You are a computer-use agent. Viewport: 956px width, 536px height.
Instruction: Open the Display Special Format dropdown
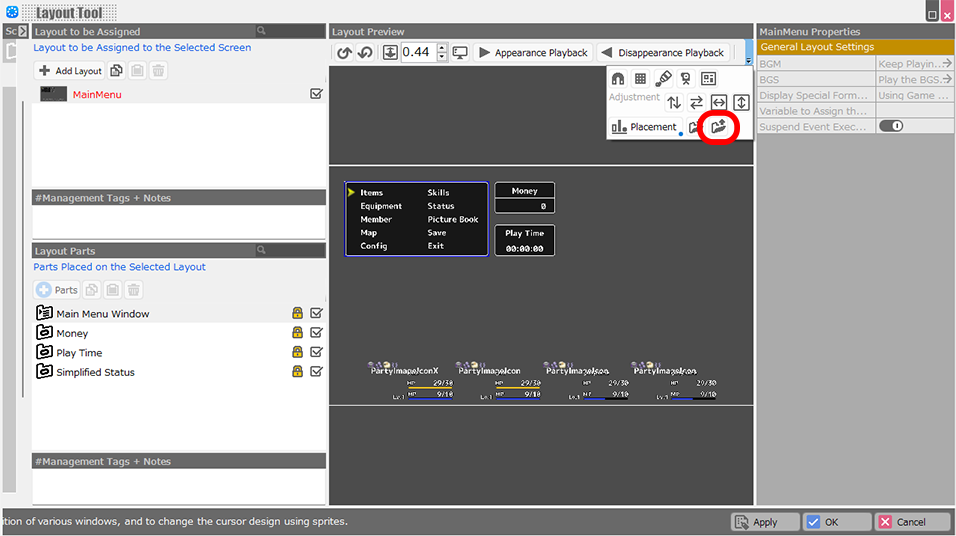(914, 95)
